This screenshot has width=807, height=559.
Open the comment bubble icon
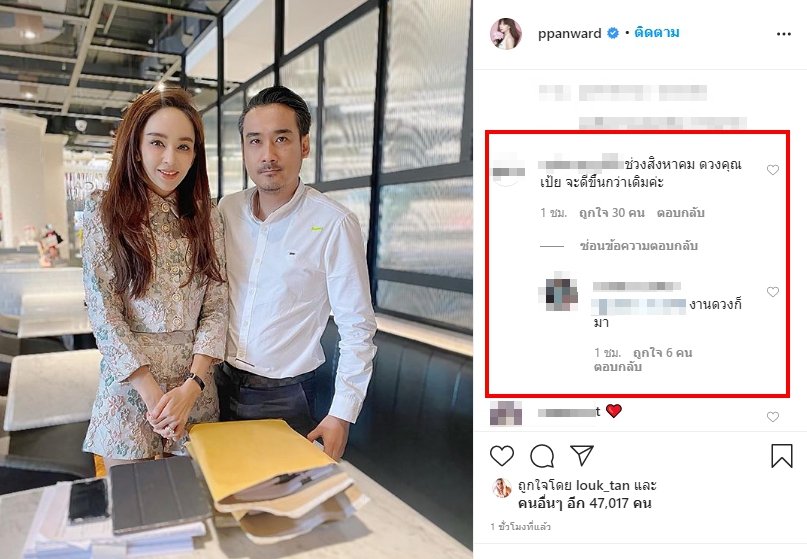coord(542,456)
